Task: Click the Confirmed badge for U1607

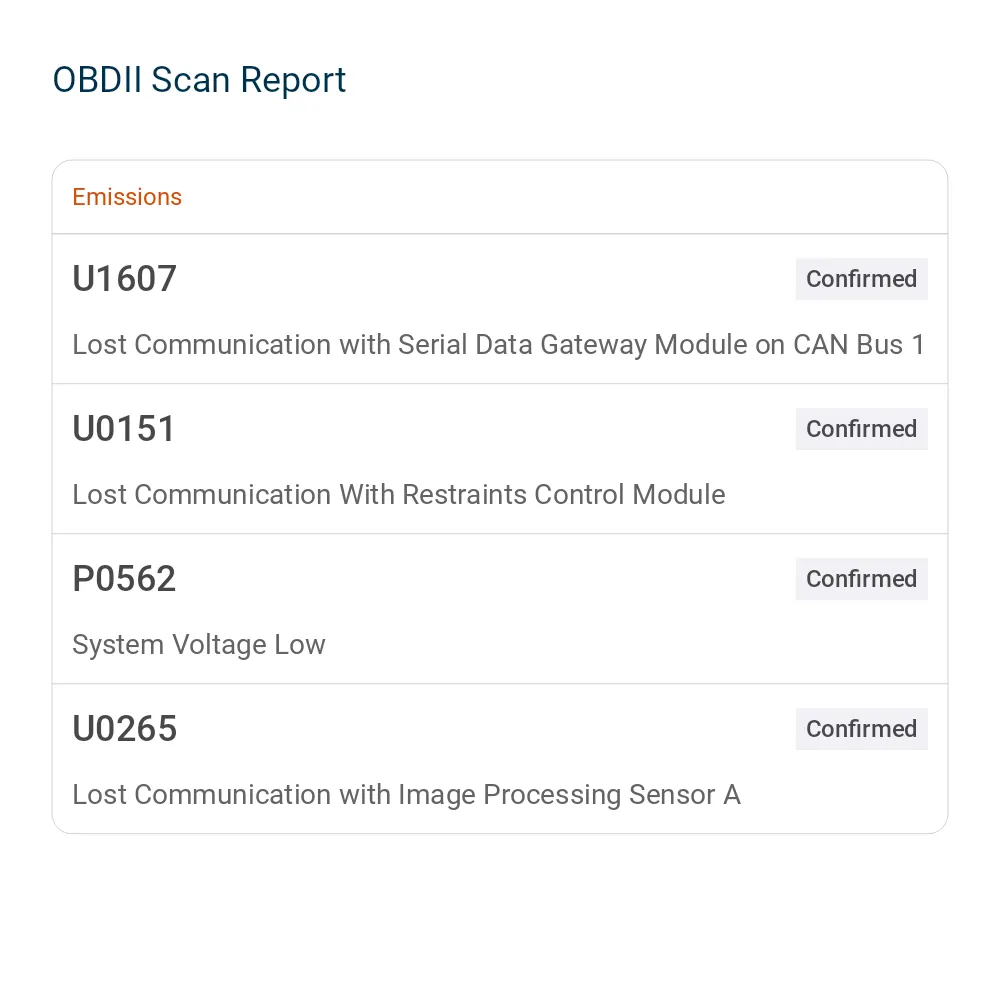Action: [x=861, y=279]
